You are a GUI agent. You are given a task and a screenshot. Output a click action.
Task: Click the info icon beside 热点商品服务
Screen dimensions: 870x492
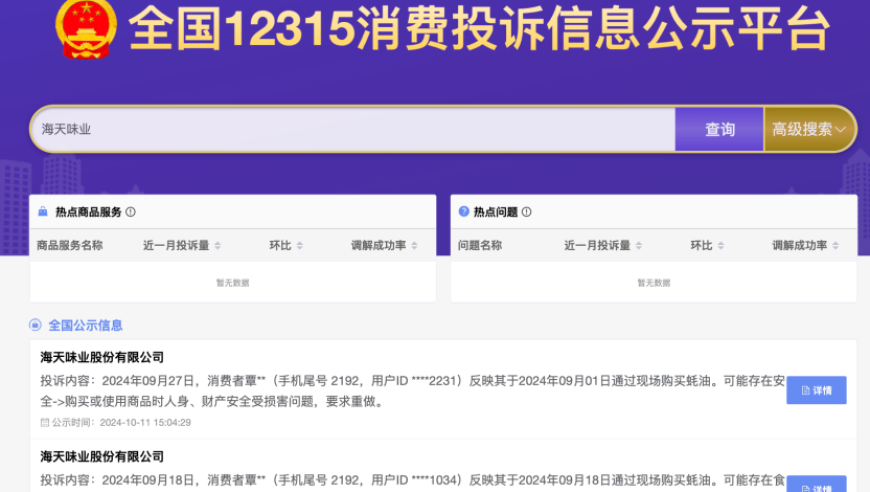pos(130,212)
